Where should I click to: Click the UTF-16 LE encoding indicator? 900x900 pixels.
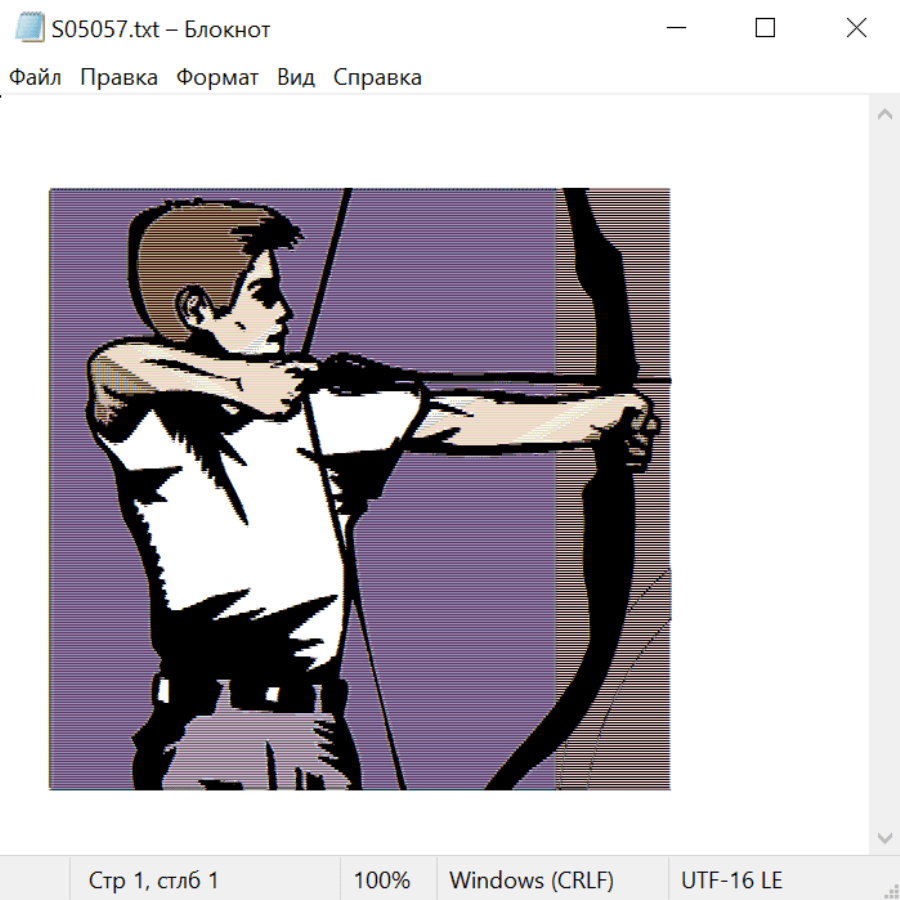click(731, 881)
